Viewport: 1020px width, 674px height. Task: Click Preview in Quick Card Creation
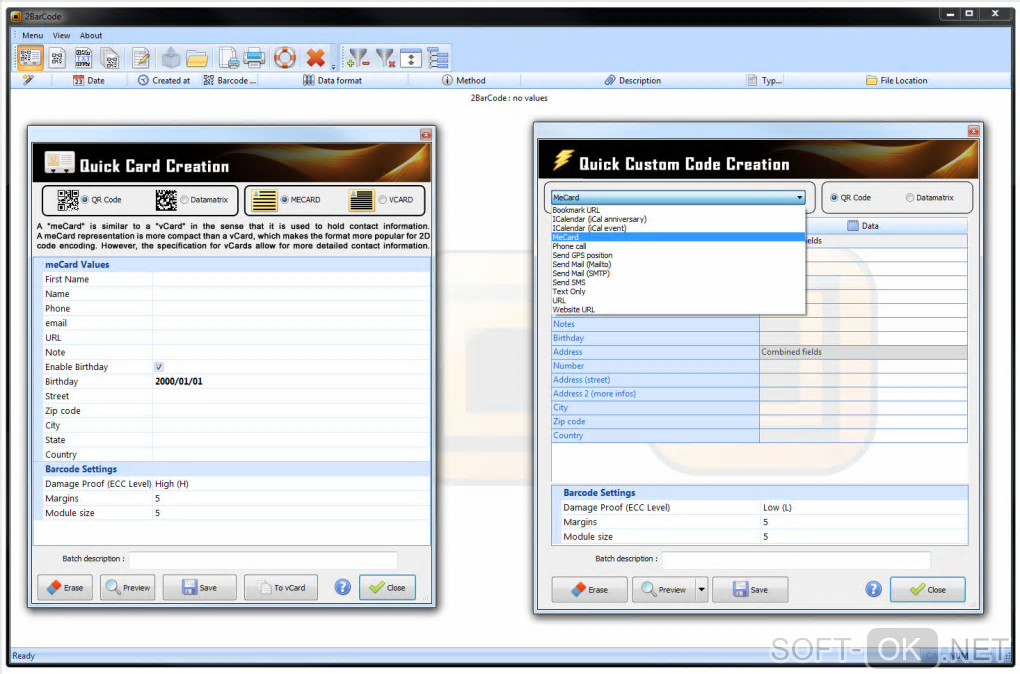(128, 587)
